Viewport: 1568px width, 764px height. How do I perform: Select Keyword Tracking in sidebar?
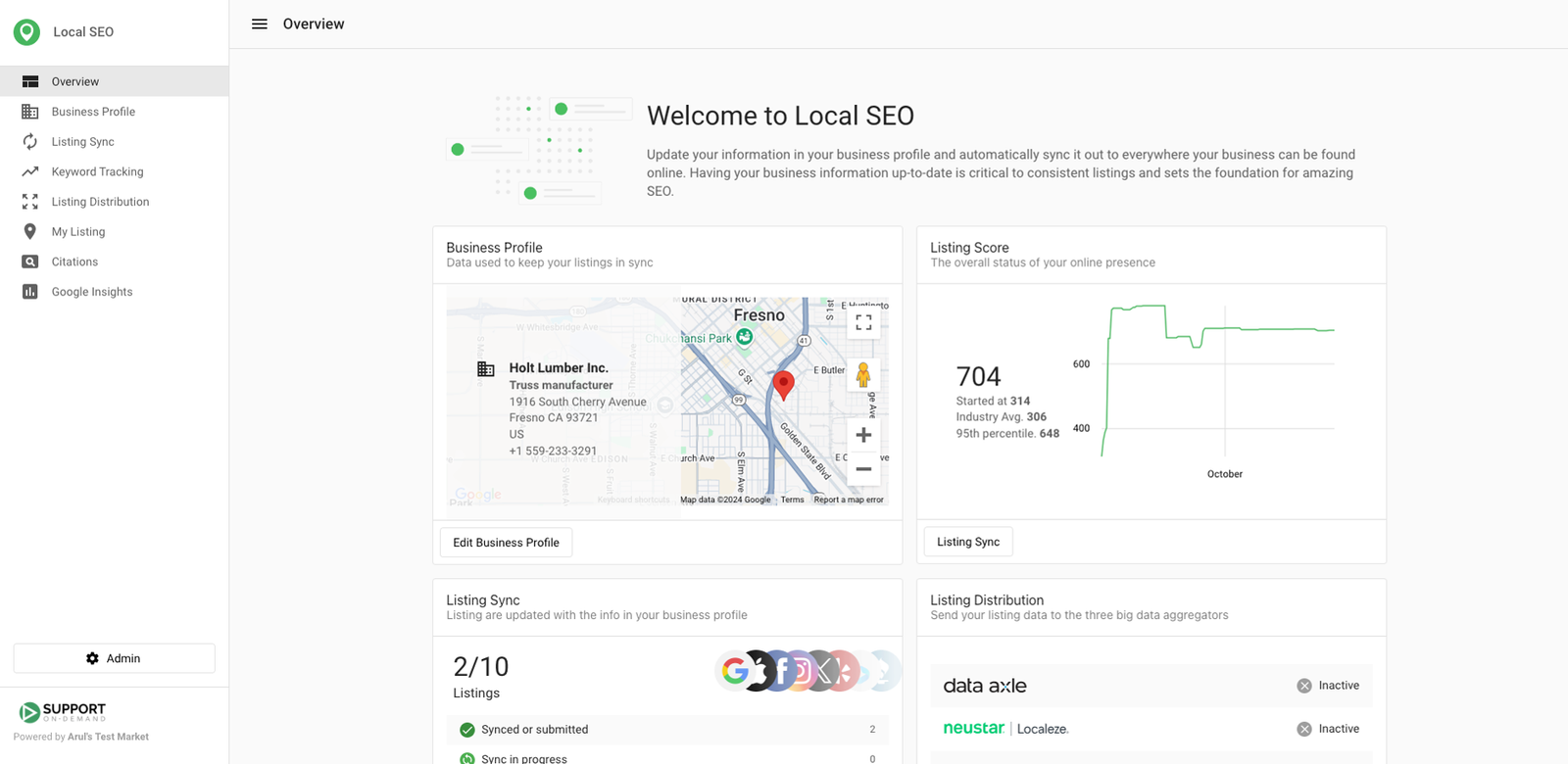97,172
